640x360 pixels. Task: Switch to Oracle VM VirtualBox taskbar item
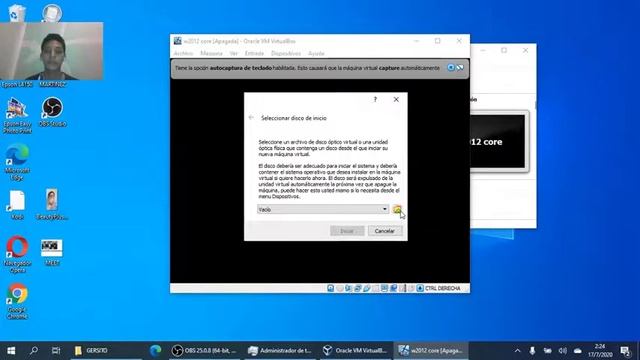point(356,351)
